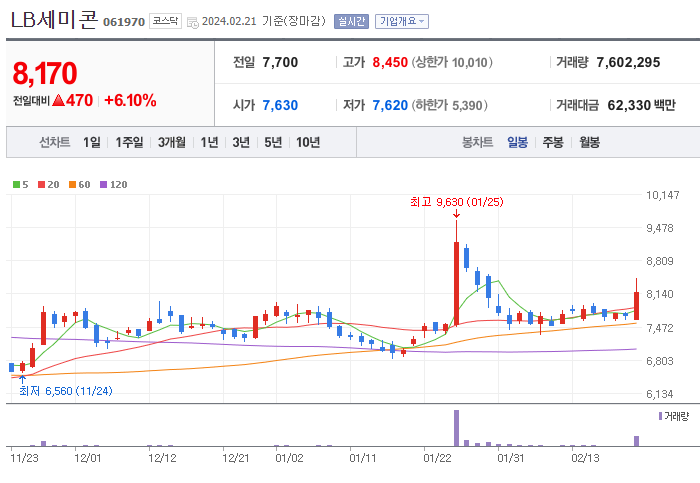This screenshot has width=700, height=483.
Task: Click the +6.10% change value
Action: point(130,100)
